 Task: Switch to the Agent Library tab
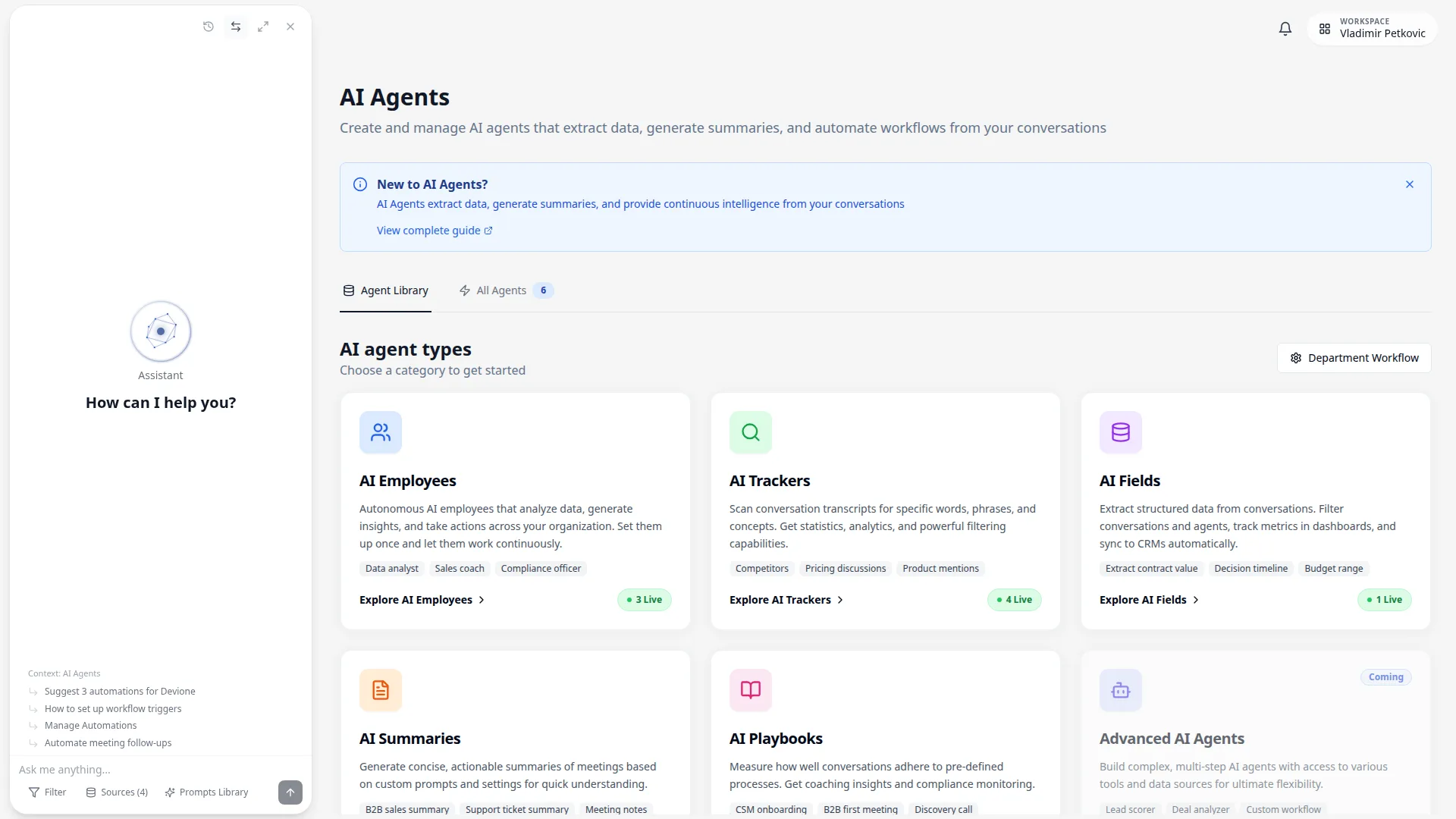pos(385,290)
